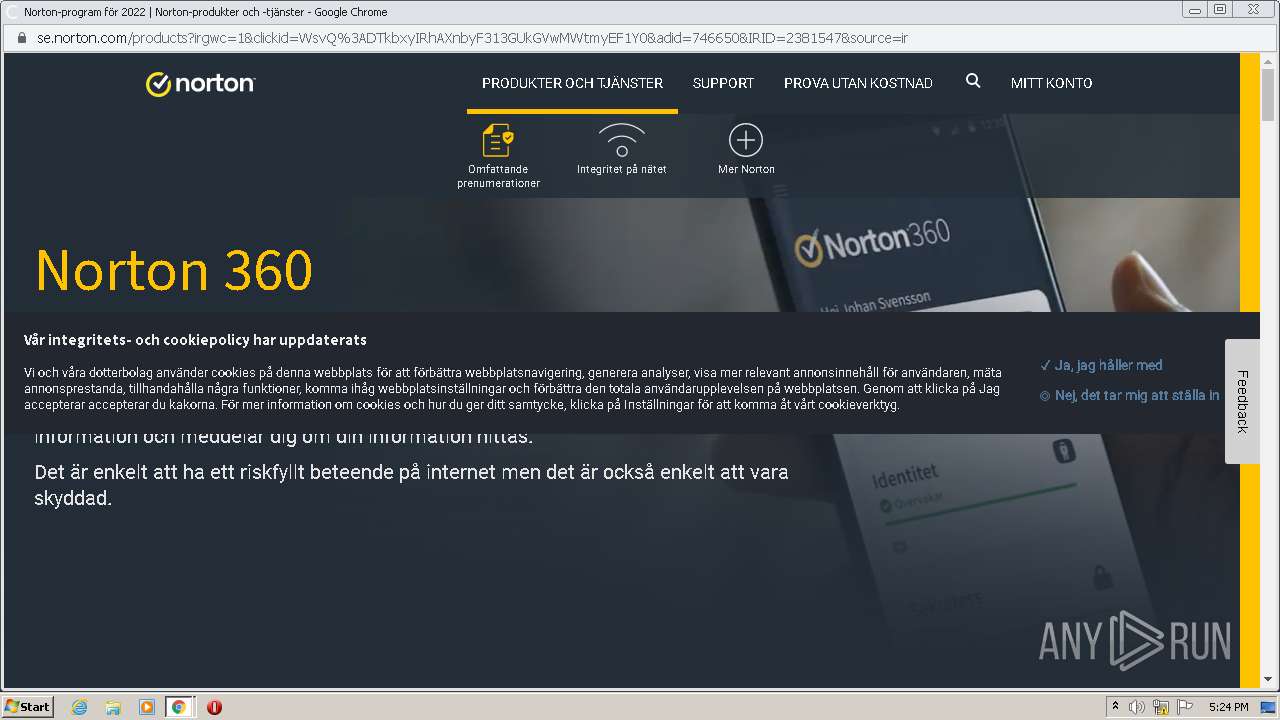Click the Chrome window title text
The image size is (1280, 720).
[206, 11]
